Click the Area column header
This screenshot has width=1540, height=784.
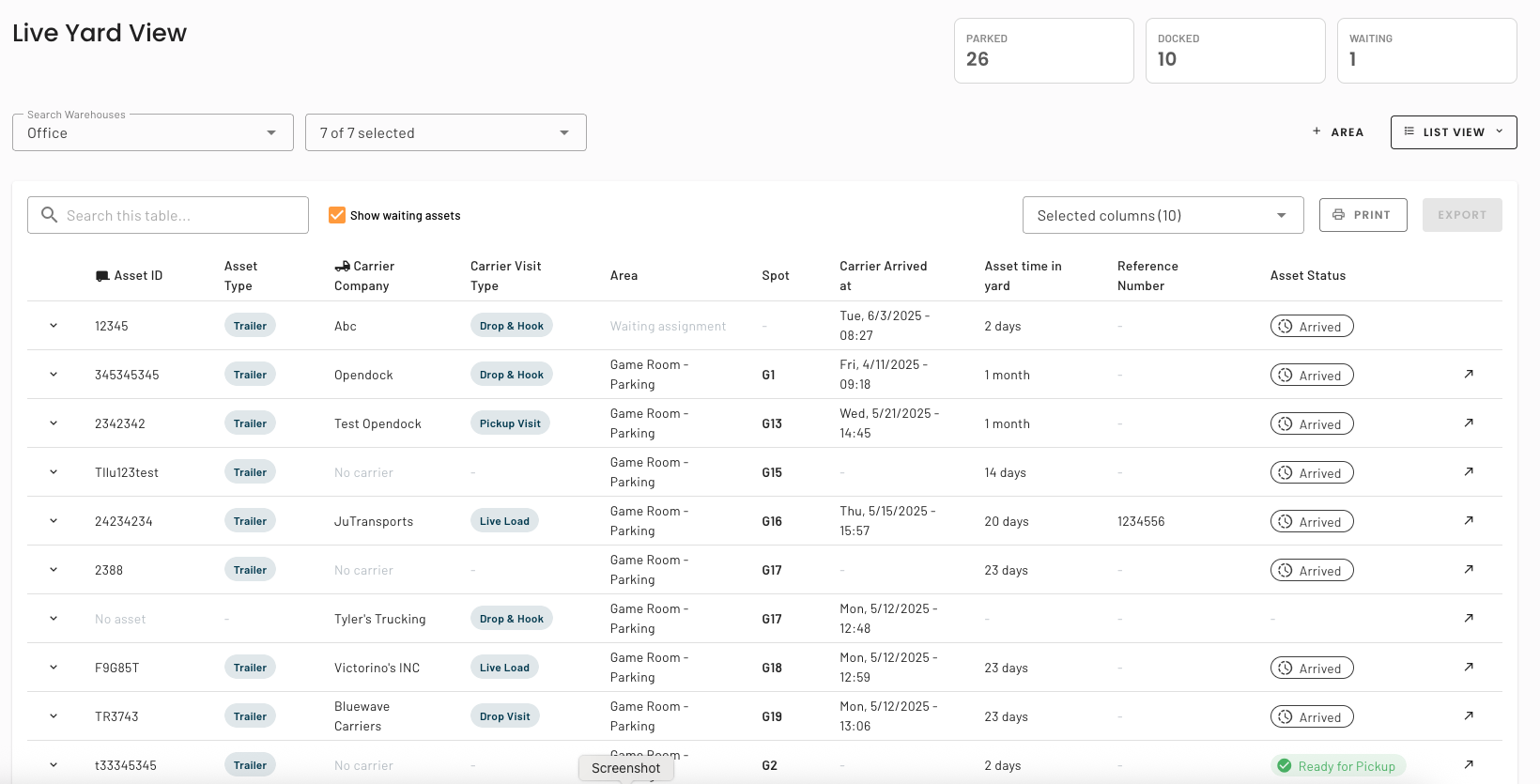coord(624,276)
